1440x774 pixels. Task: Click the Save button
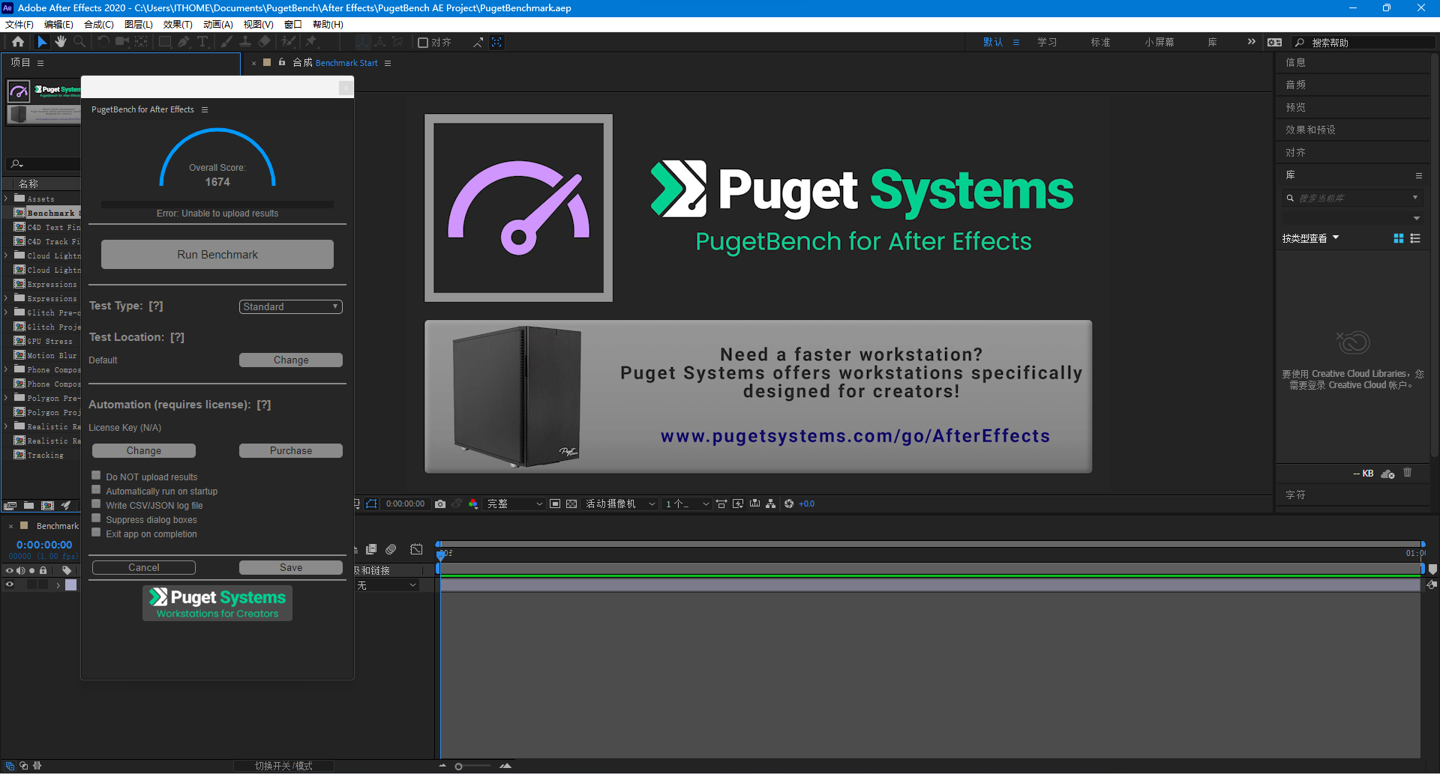[x=291, y=567]
